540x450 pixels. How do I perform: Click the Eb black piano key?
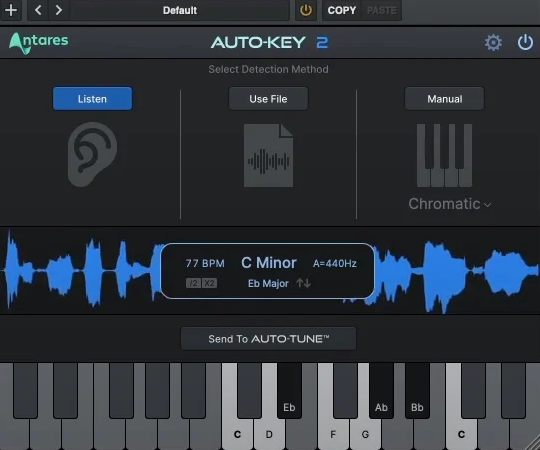point(289,391)
